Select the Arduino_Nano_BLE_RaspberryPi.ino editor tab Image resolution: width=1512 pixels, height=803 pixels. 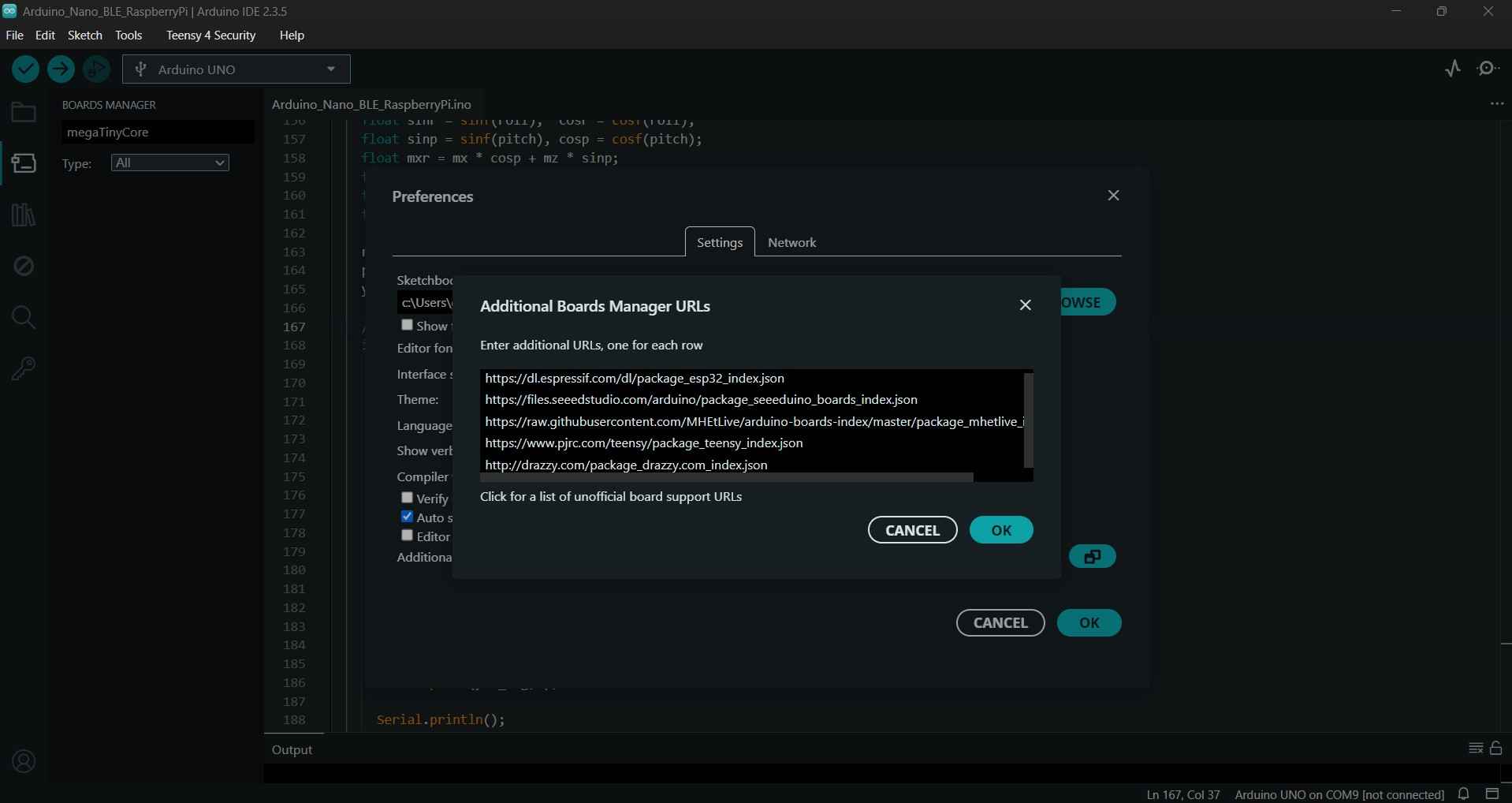[371, 104]
